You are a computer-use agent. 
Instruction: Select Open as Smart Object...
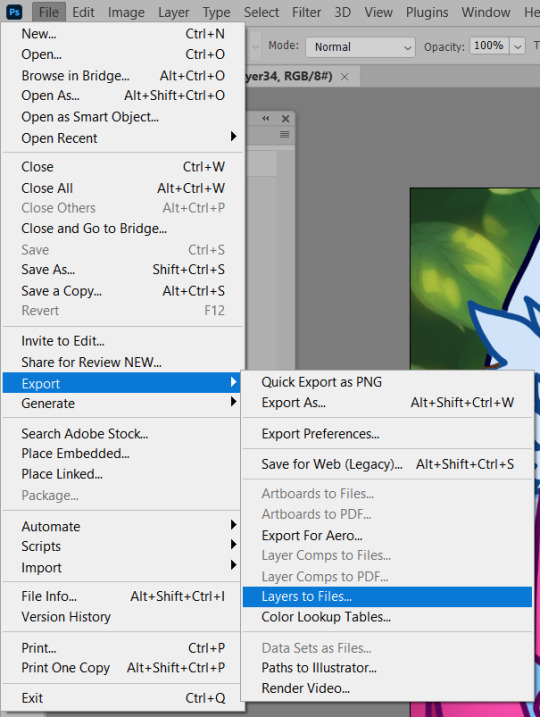pos(123,117)
